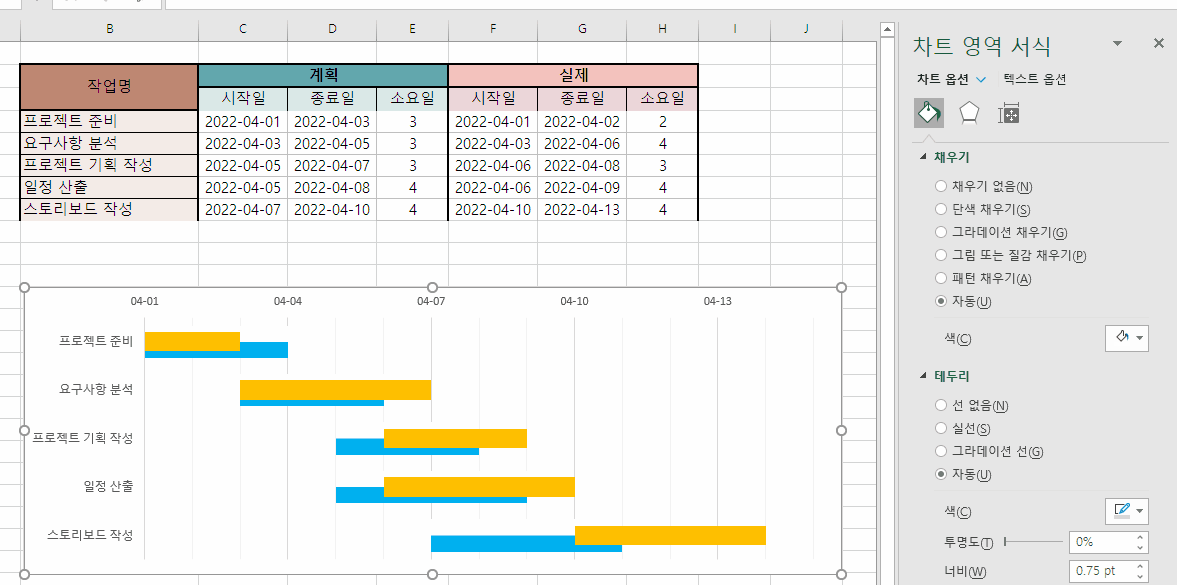This screenshot has width=1177, height=585.
Task: Select column G header
Action: point(582,29)
